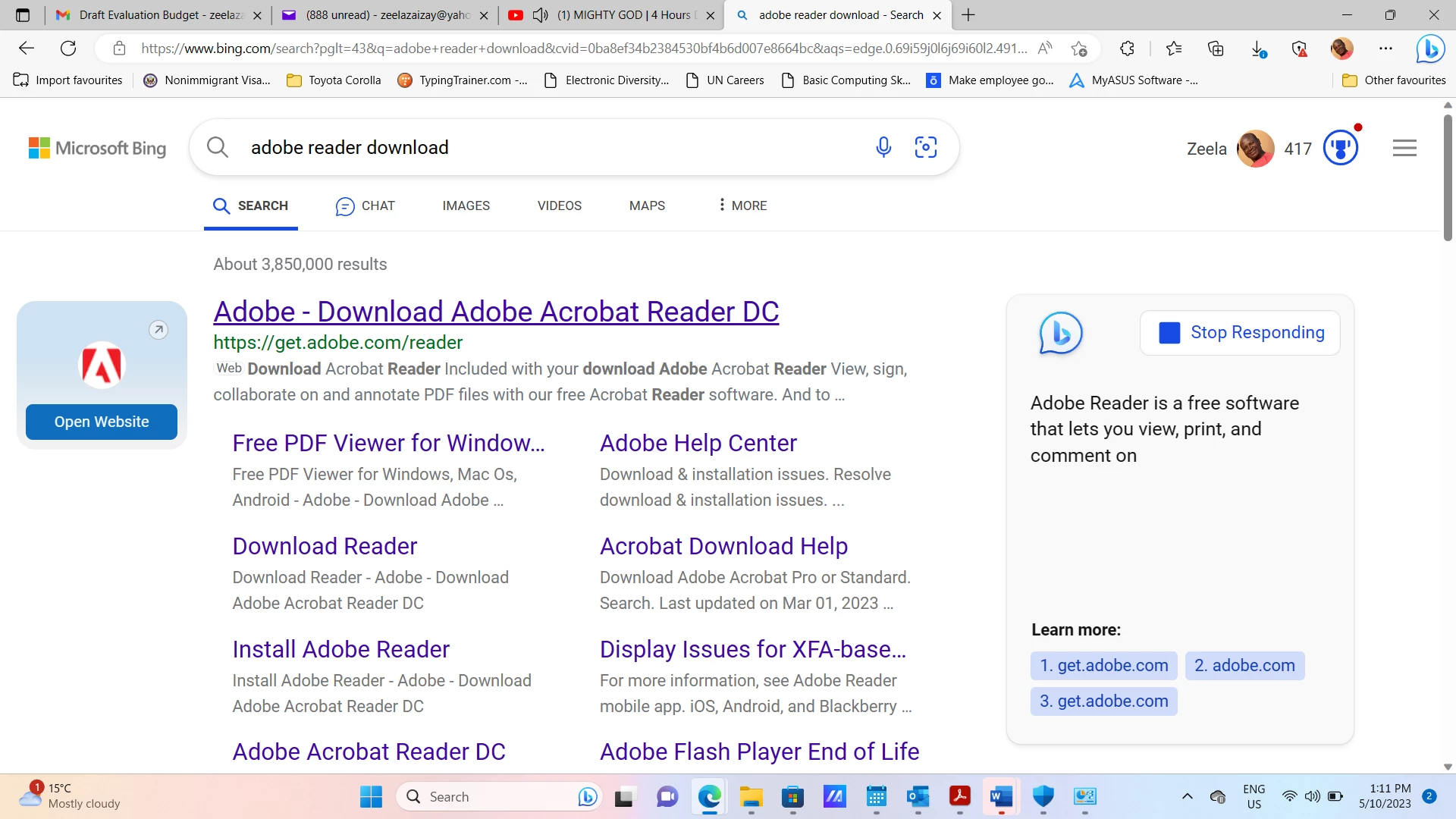This screenshot has height=819, width=1456.
Task: Open browser Extensions puzzle icon
Action: [x=1127, y=49]
